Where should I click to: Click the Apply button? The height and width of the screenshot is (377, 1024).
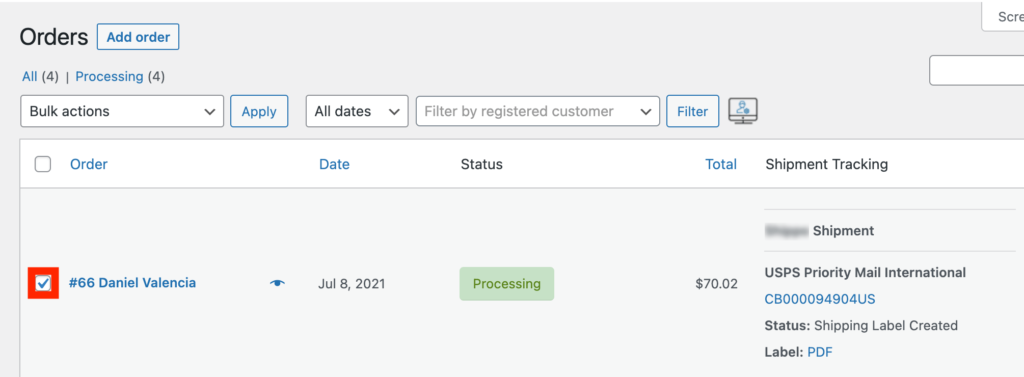pyautogui.click(x=259, y=111)
